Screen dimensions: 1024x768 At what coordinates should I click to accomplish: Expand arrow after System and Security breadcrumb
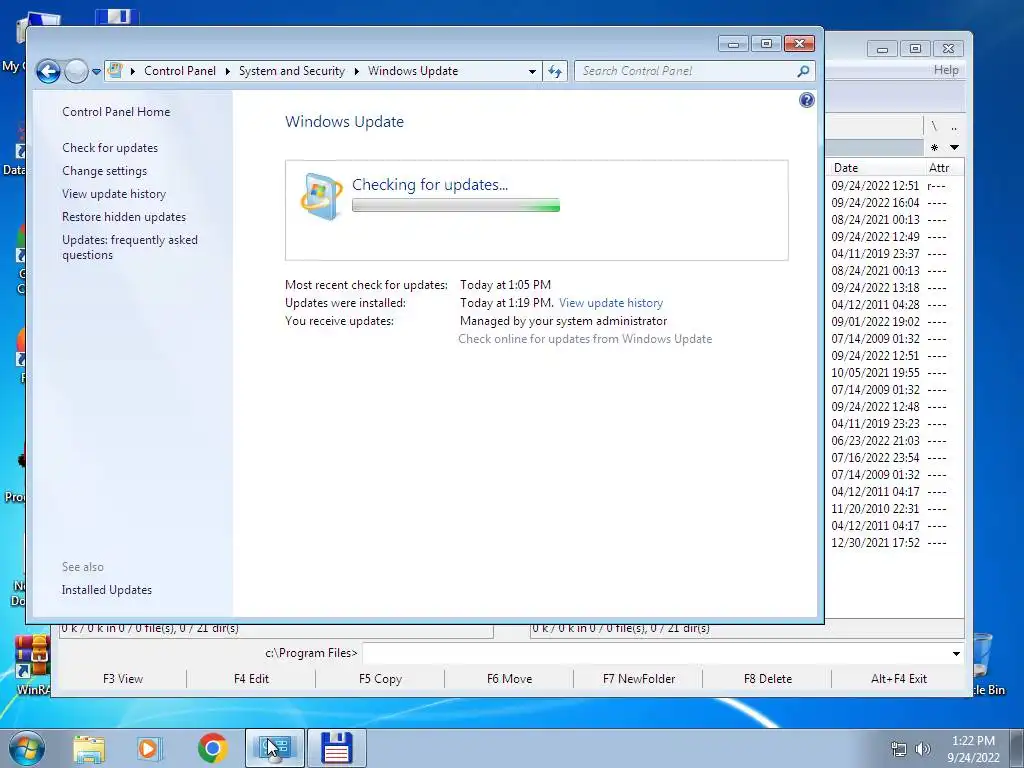[x=357, y=71]
